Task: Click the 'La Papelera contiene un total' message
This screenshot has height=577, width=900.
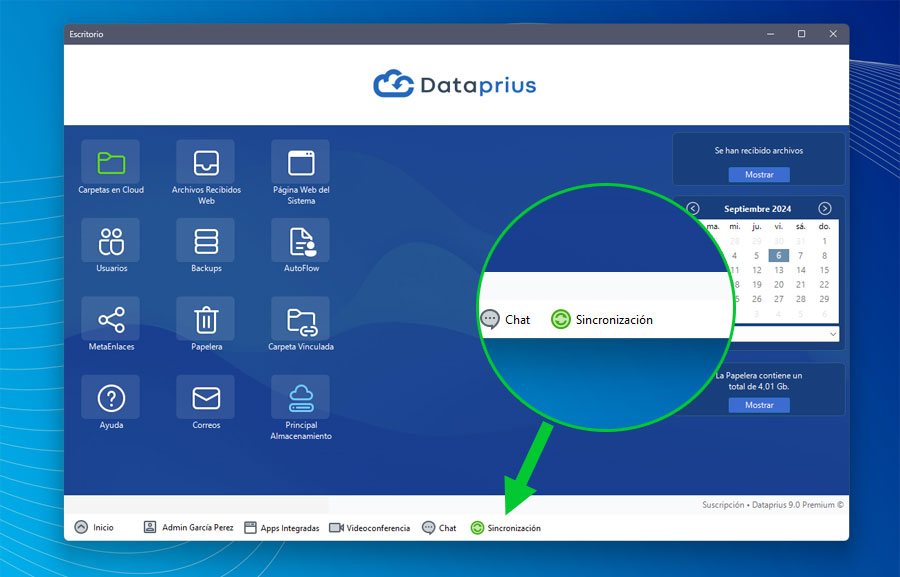Action: click(759, 381)
